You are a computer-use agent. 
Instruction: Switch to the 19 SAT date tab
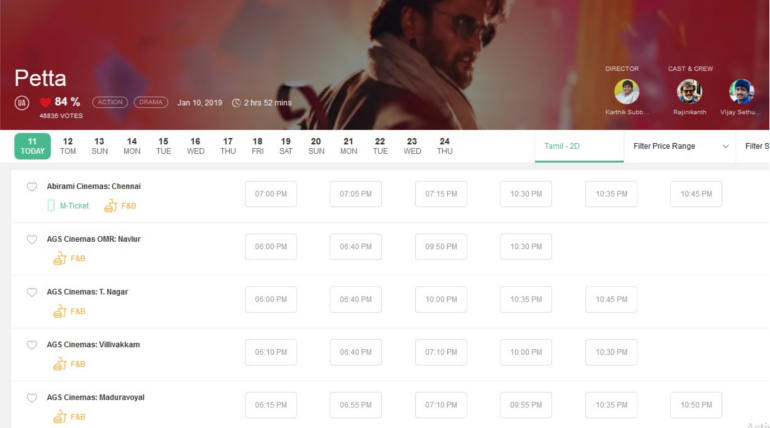coord(285,146)
